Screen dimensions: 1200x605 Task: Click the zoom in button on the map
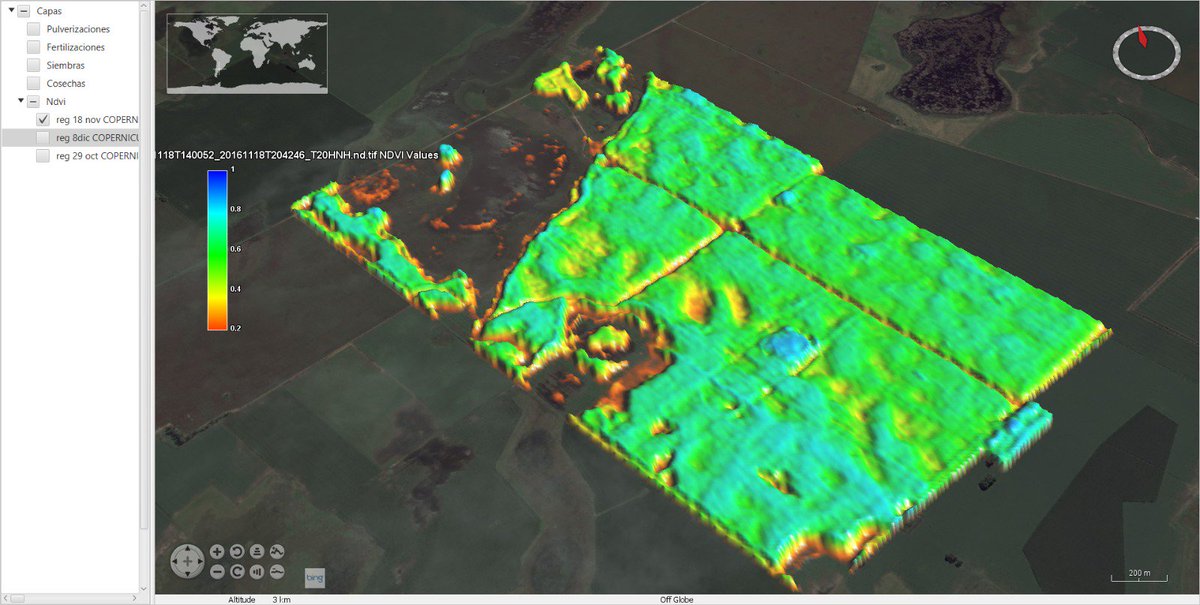click(217, 552)
